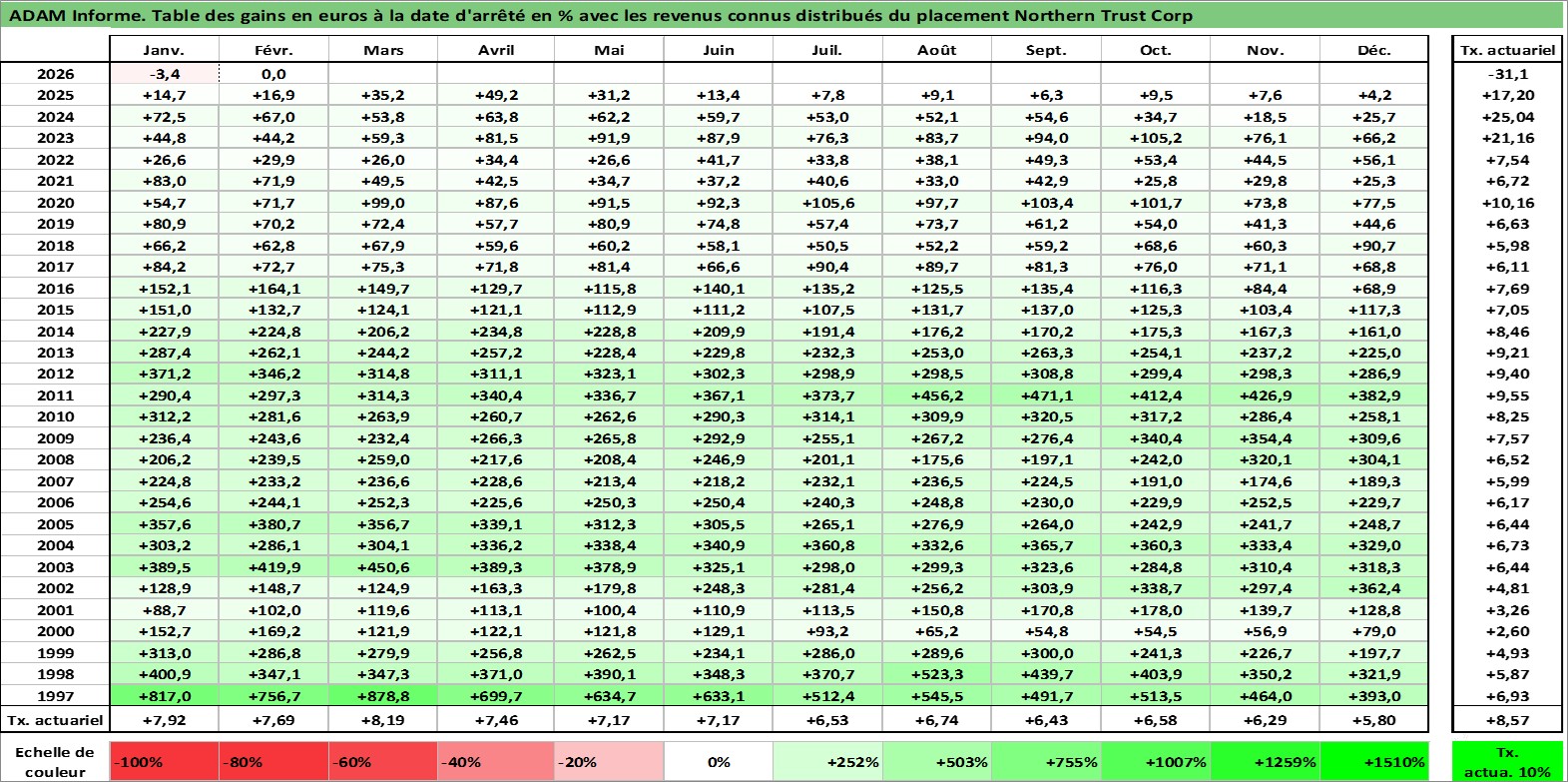The width and height of the screenshot is (1568, 782).
Task: Click the +878,8 cell for Mars 1997
Action: click(383, 696)
